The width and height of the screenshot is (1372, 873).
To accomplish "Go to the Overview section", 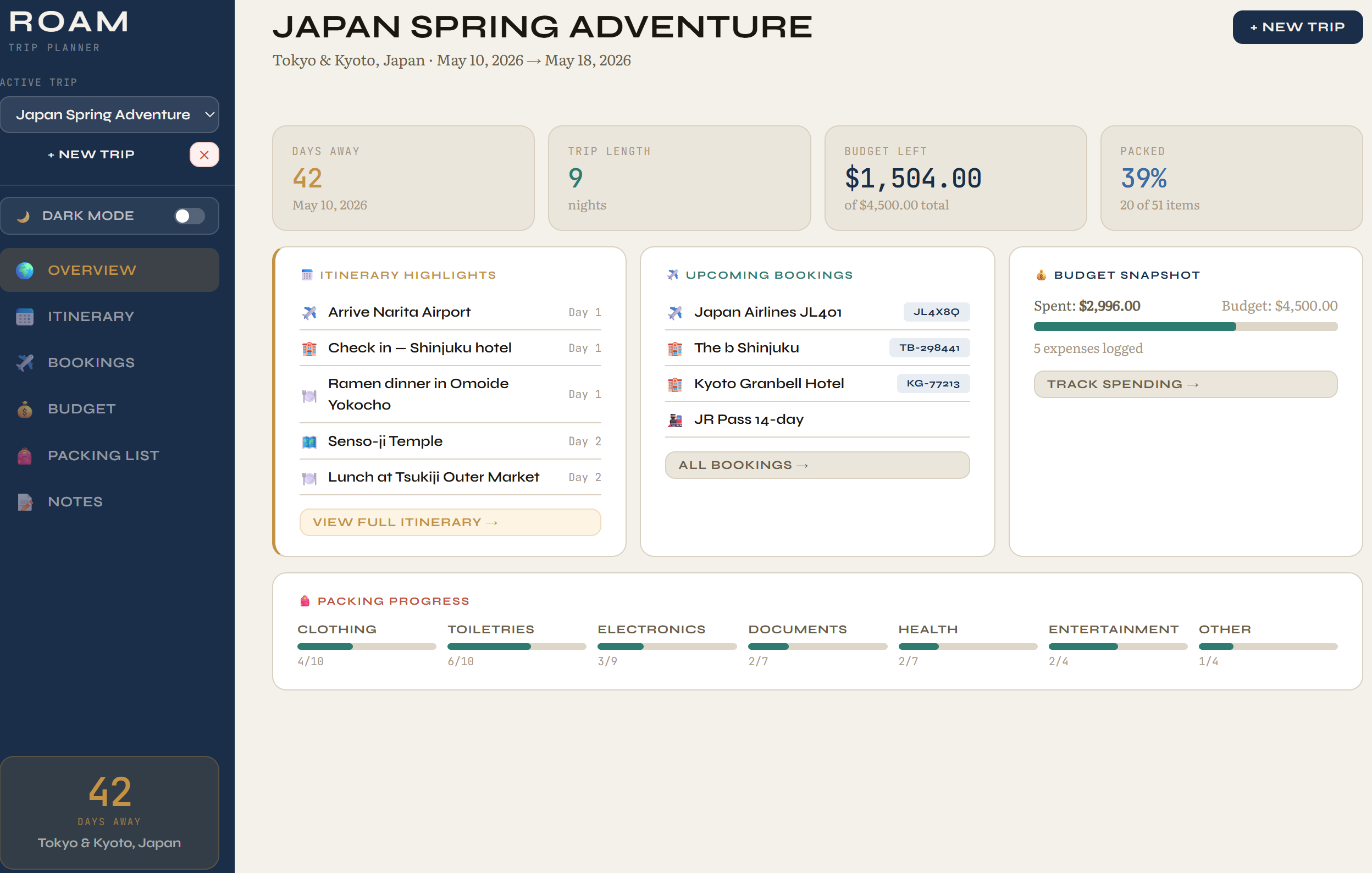I will tap(109, 270).
